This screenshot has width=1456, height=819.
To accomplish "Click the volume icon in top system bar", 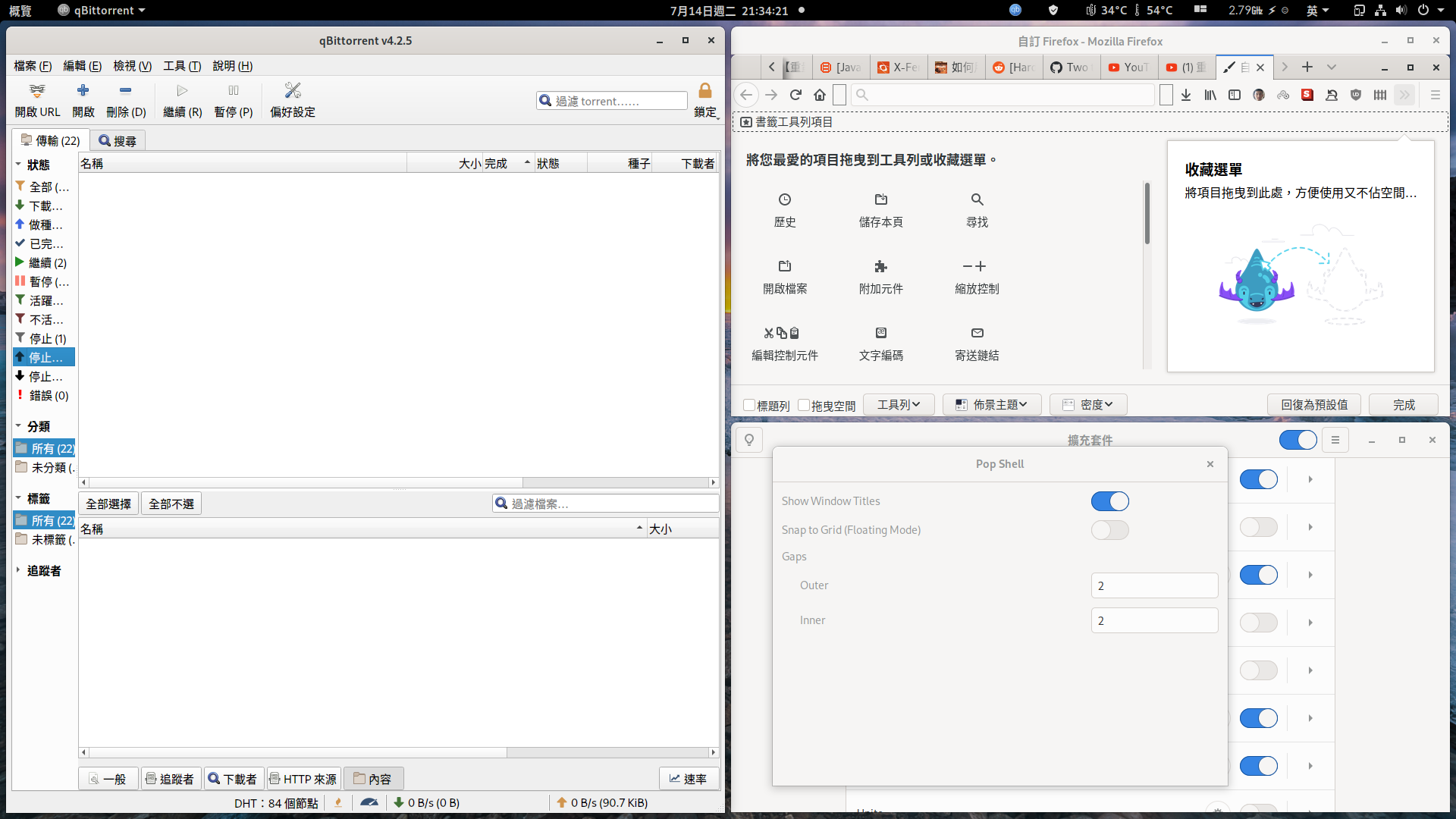I will pos(1401,10).
